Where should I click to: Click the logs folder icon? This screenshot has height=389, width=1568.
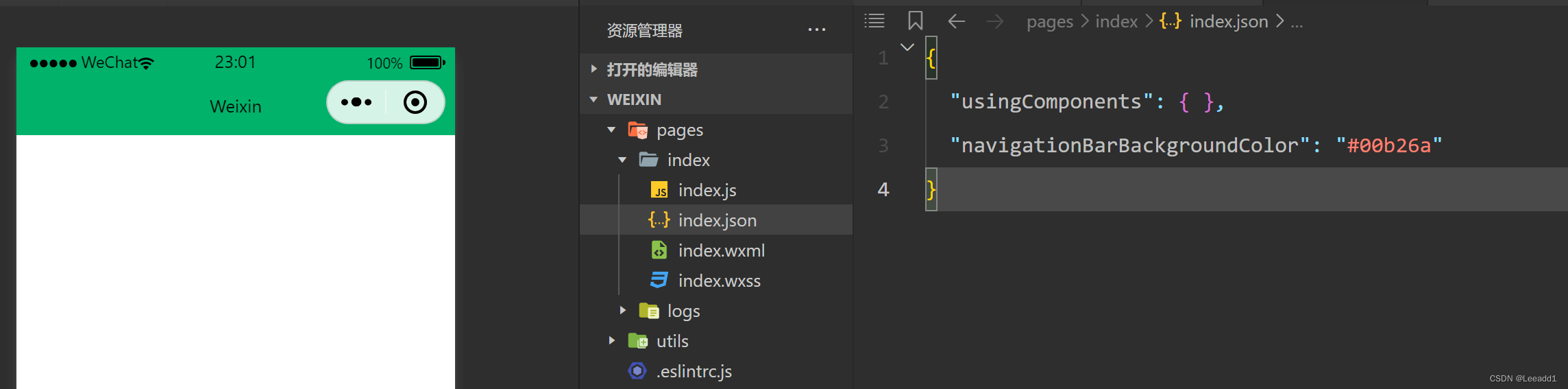pyautogui.click(x=648, y=311)
